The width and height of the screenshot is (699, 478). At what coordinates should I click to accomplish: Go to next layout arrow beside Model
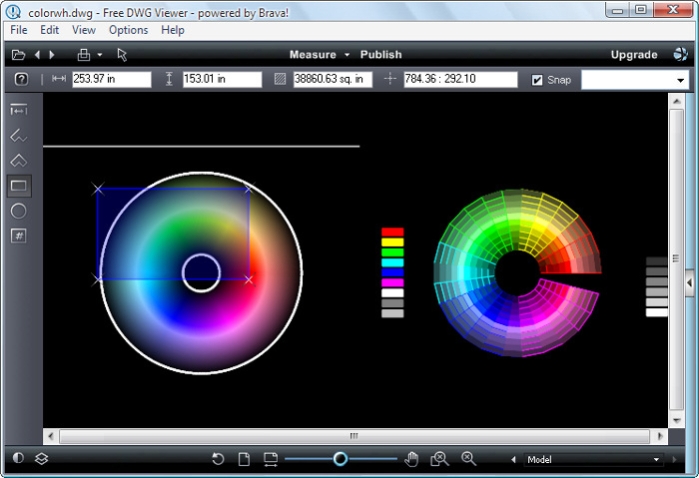click(x=674, y=459)
